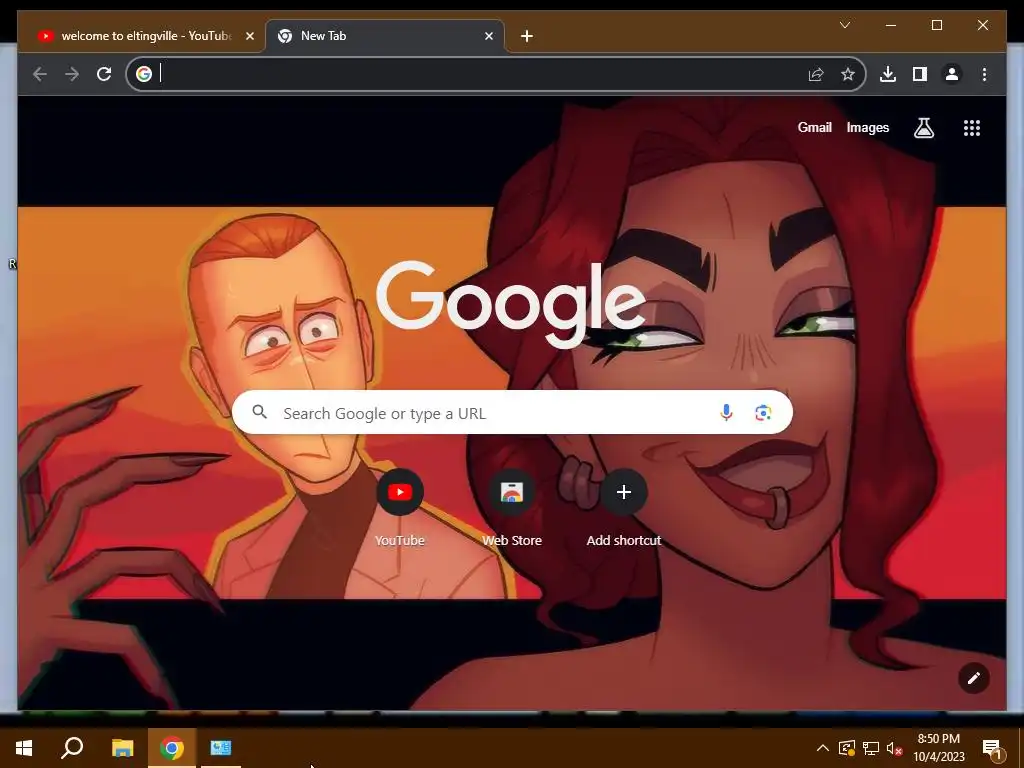Close the welcome to eltingville YouTube tab
Viewport: 1024px width, 768px height.
point(249,36)
